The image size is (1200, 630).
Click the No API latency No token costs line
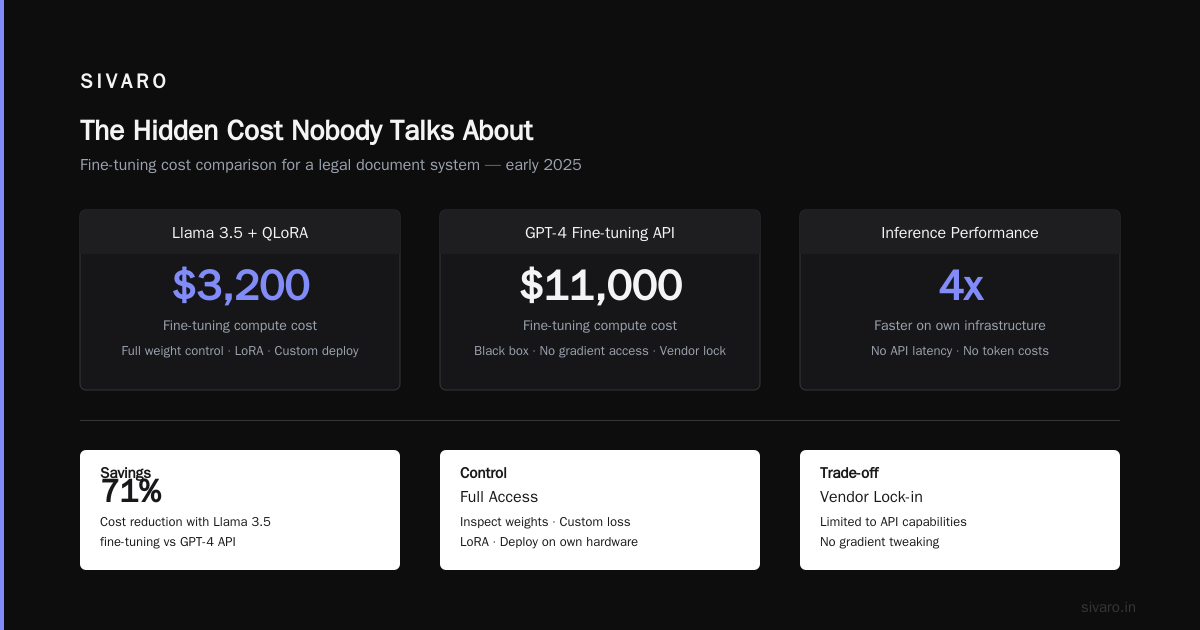(x=960, y=351)
